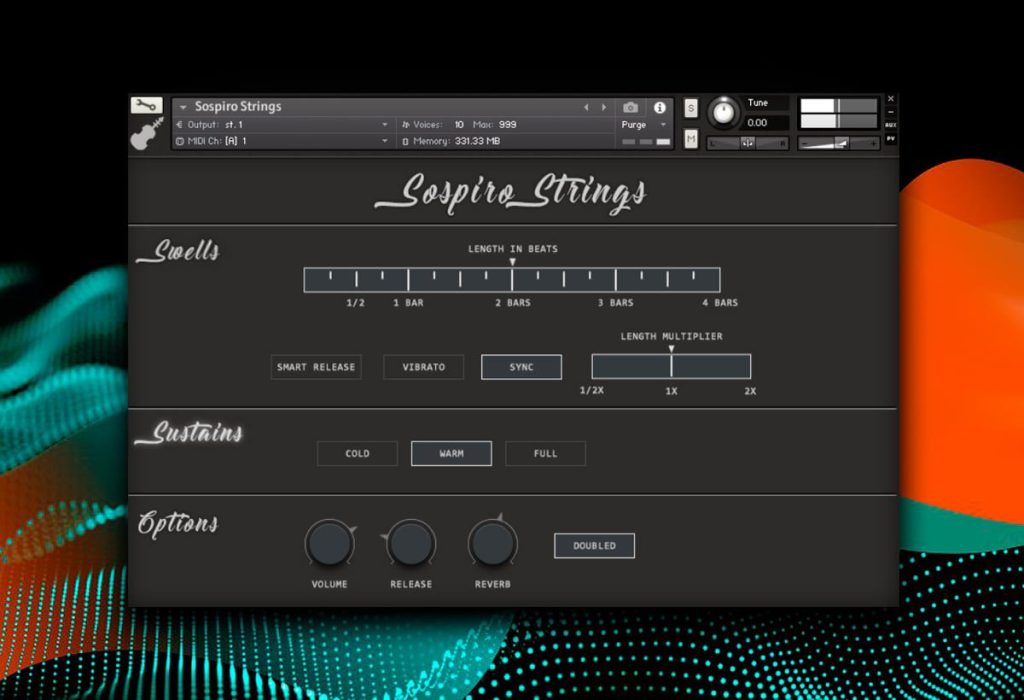Show instrument info with the i icon

[660, 107]
